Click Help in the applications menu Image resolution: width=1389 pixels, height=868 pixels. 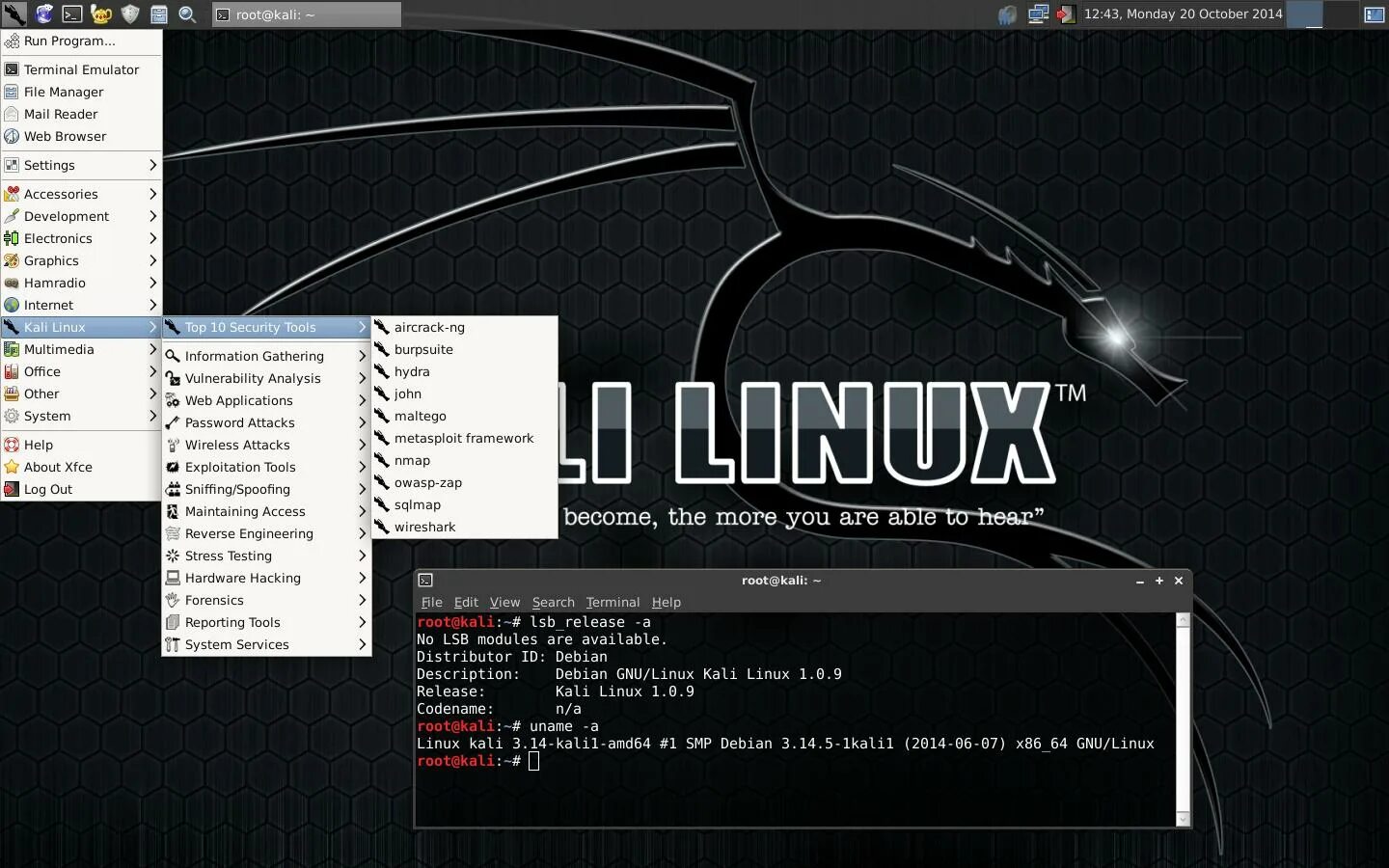point(81,445)
